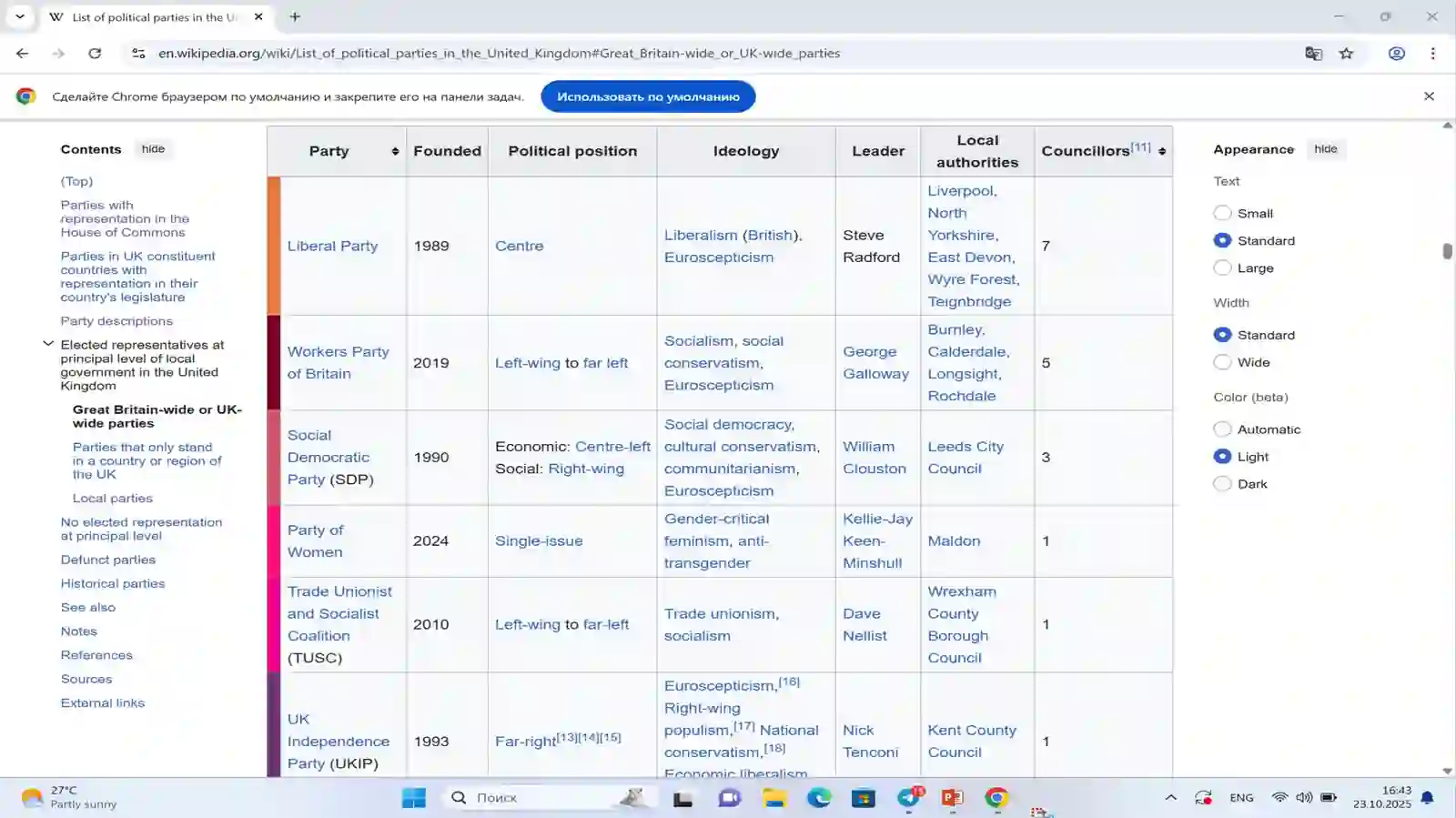Open the Workers Party of Britain link

pyautogui.click(x=339, y=362)
